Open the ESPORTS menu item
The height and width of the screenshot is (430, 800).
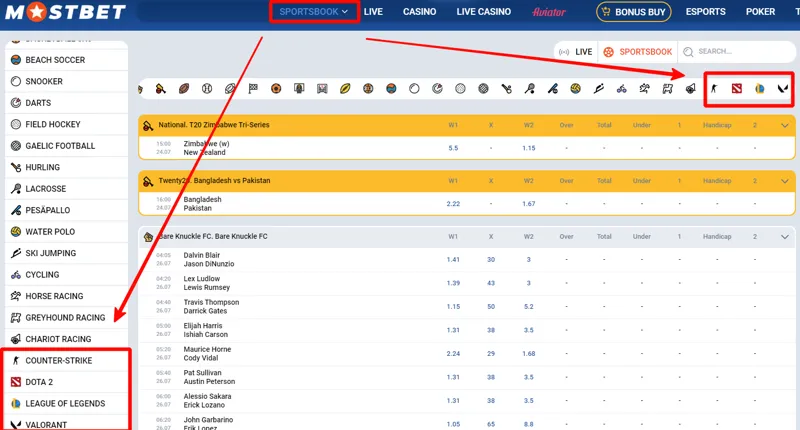706,12
